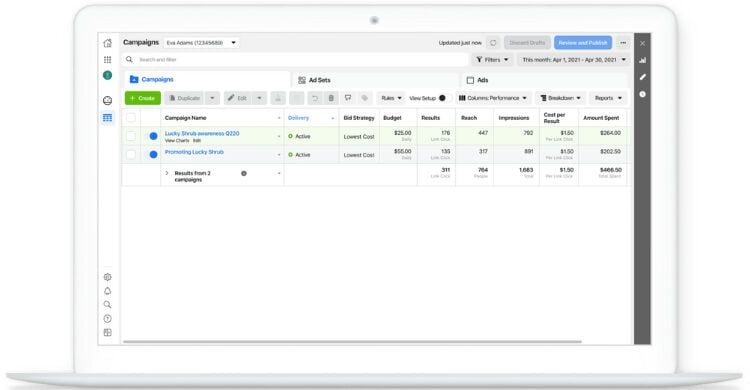Tick checkbox for Lucky Shrub awareness Q220 row
Viewport: 750px width, 390px height.
click(x=131, y=136)
